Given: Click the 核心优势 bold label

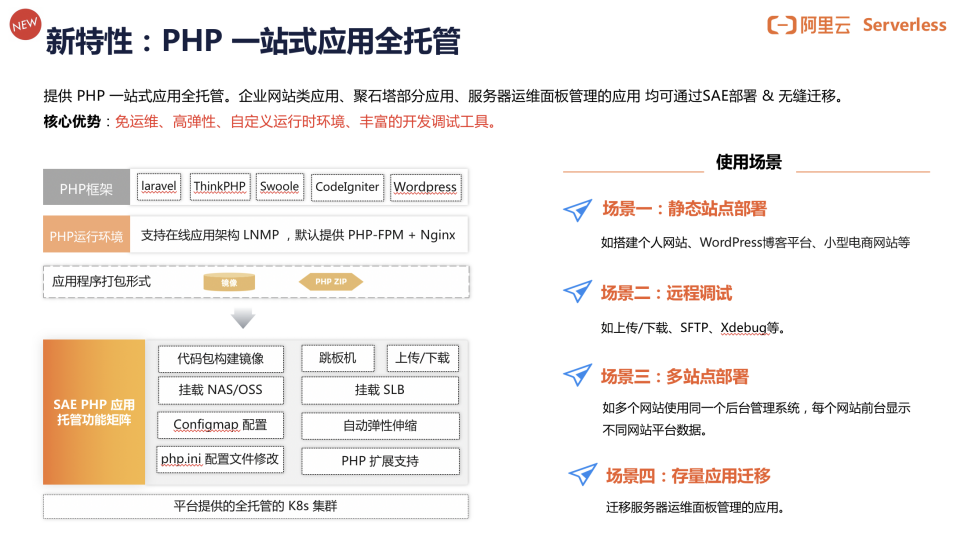Looking at the screenshot, I should tap(72, 122).
